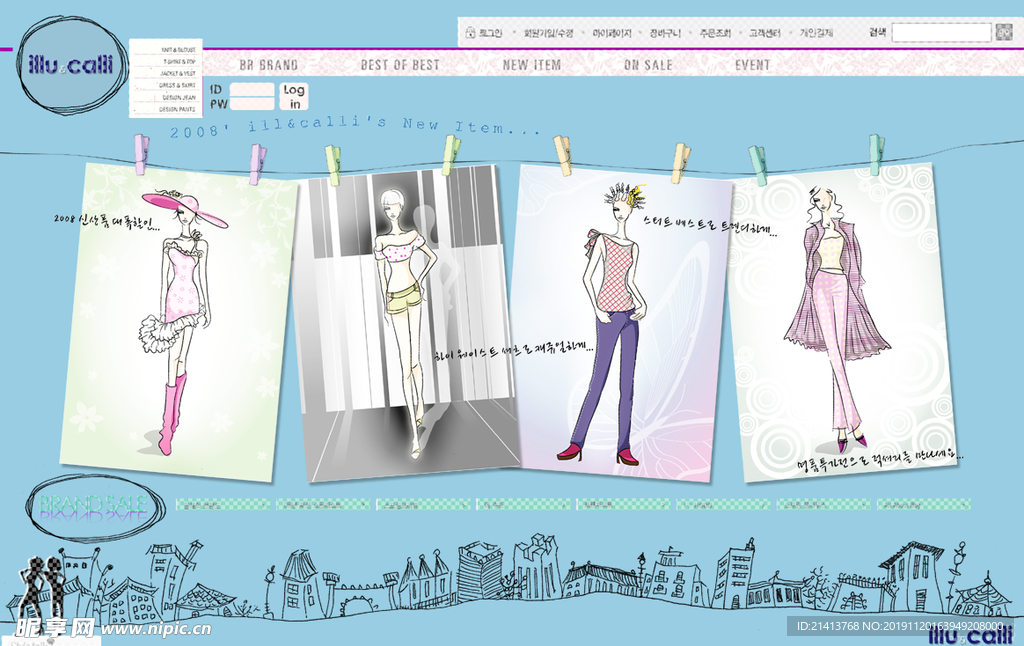Image resolution: width=1024 pixels, height=646 pixels.
Task: Open the 회원가입/수정 link
Action: click(x=548, y=33)
